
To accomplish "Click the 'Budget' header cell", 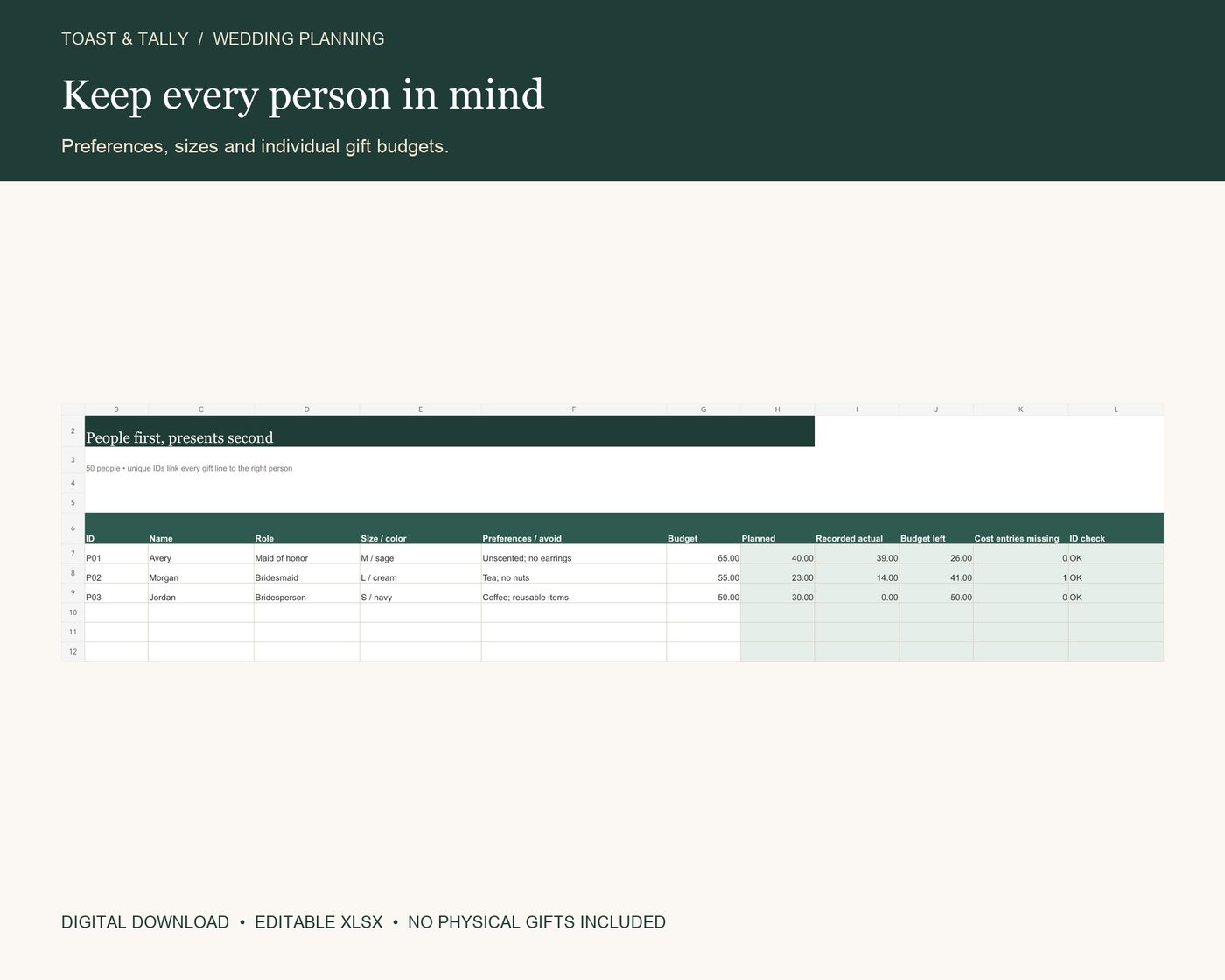I will click(703, 528).
